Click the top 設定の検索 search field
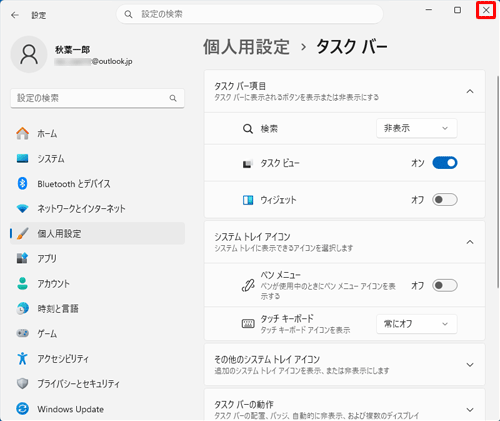The image size is (500, 421). [x=250, y=14]
